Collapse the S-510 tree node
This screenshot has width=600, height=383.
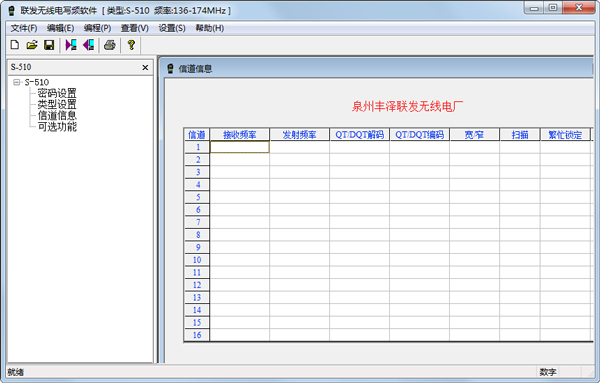pos(16,82)
